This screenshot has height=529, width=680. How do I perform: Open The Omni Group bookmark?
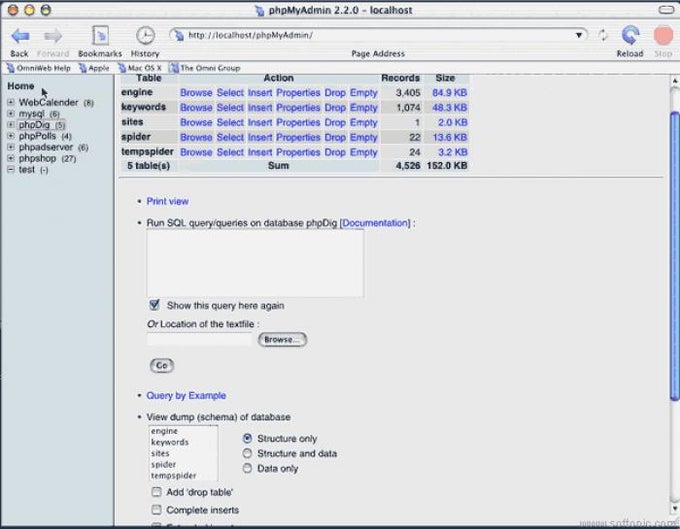[x=205, y=68]
